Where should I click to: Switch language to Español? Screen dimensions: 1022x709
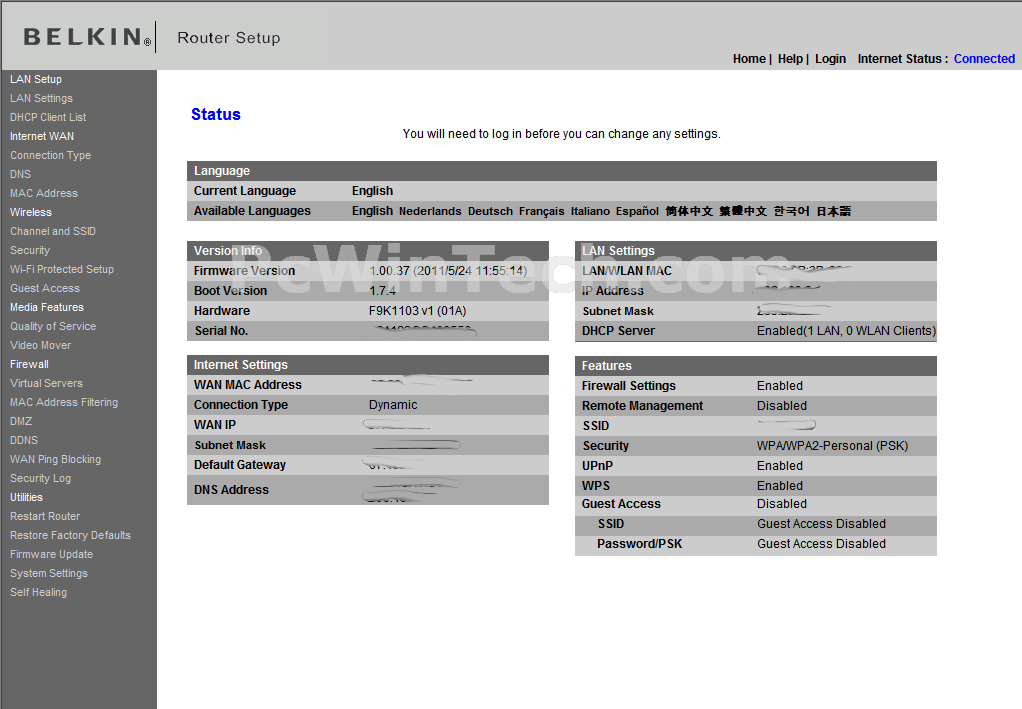tap(637, 211)
